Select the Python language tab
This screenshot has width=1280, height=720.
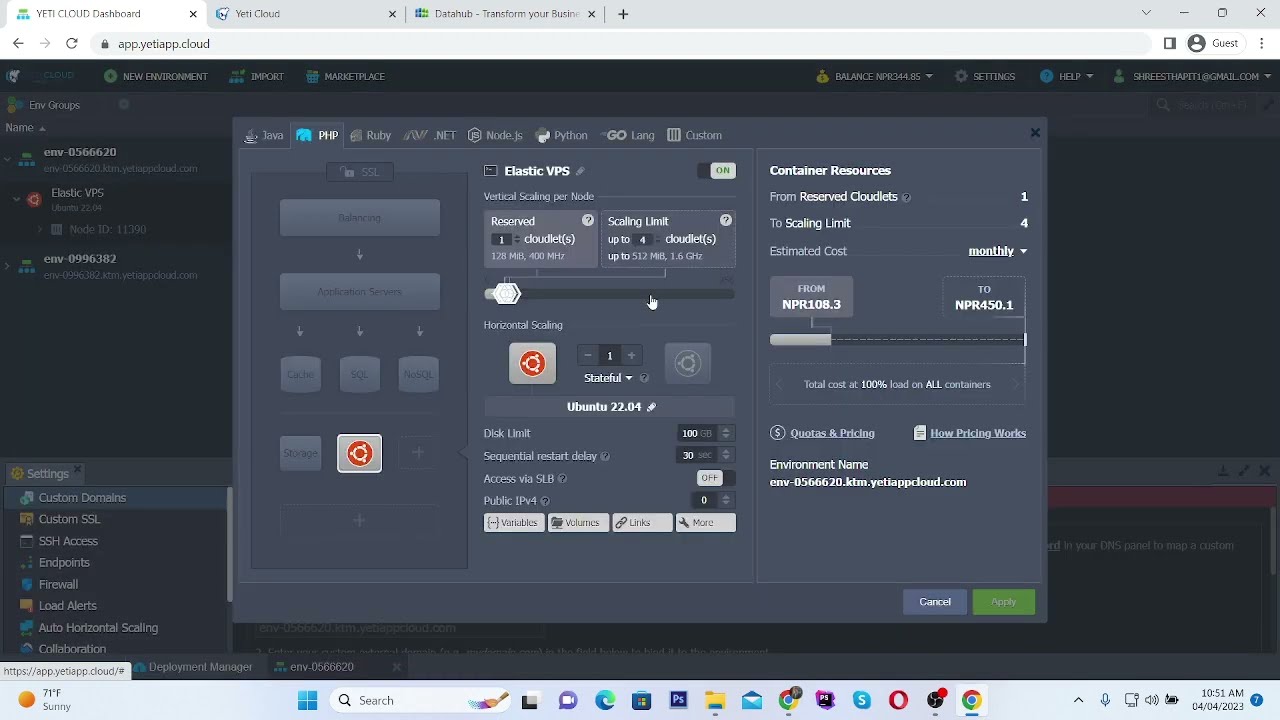pos(562,135)
